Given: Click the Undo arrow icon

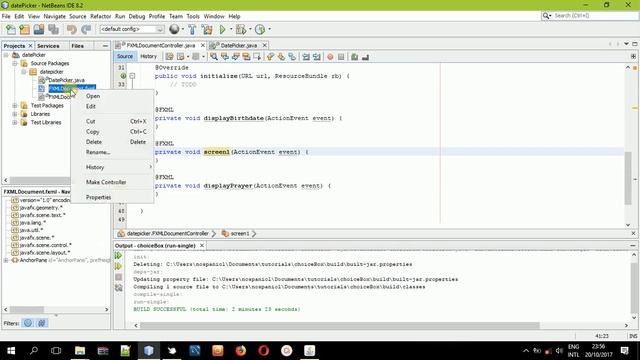Looking at the screenshot, I should click(71, 29).
